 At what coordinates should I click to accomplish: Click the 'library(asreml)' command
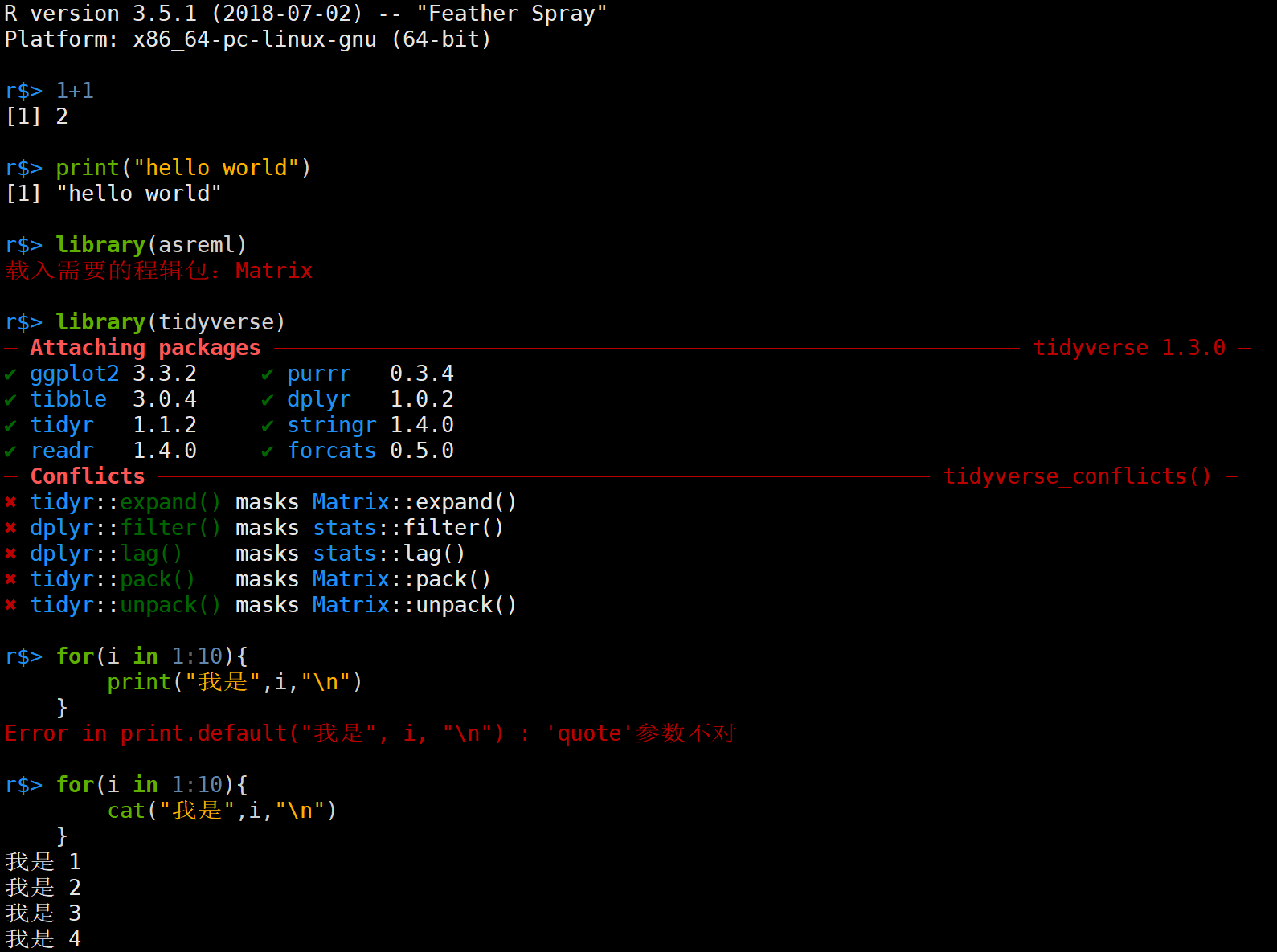[x=151, y=245]
